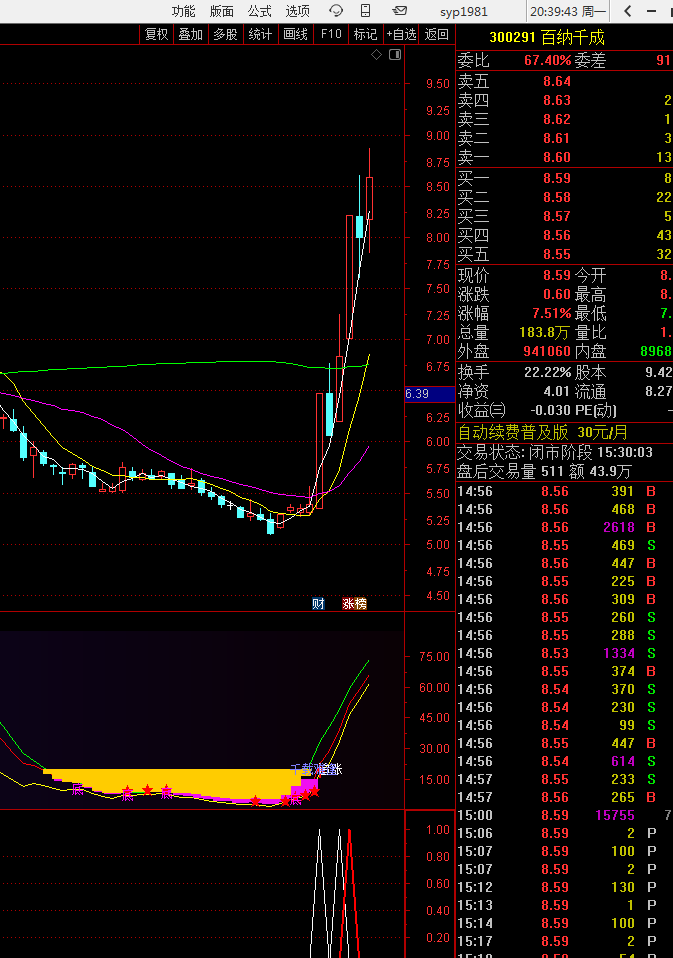
Task: Click the tallest red candlestick on the chart
Action: point(349,277)
